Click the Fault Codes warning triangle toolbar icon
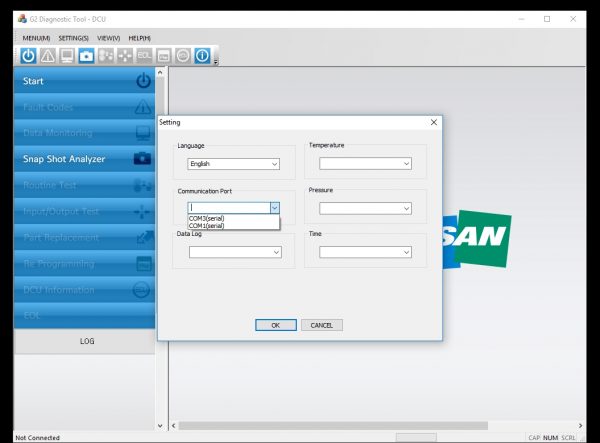The width and height of the screenshot is (600, 443). pos(48,56)
